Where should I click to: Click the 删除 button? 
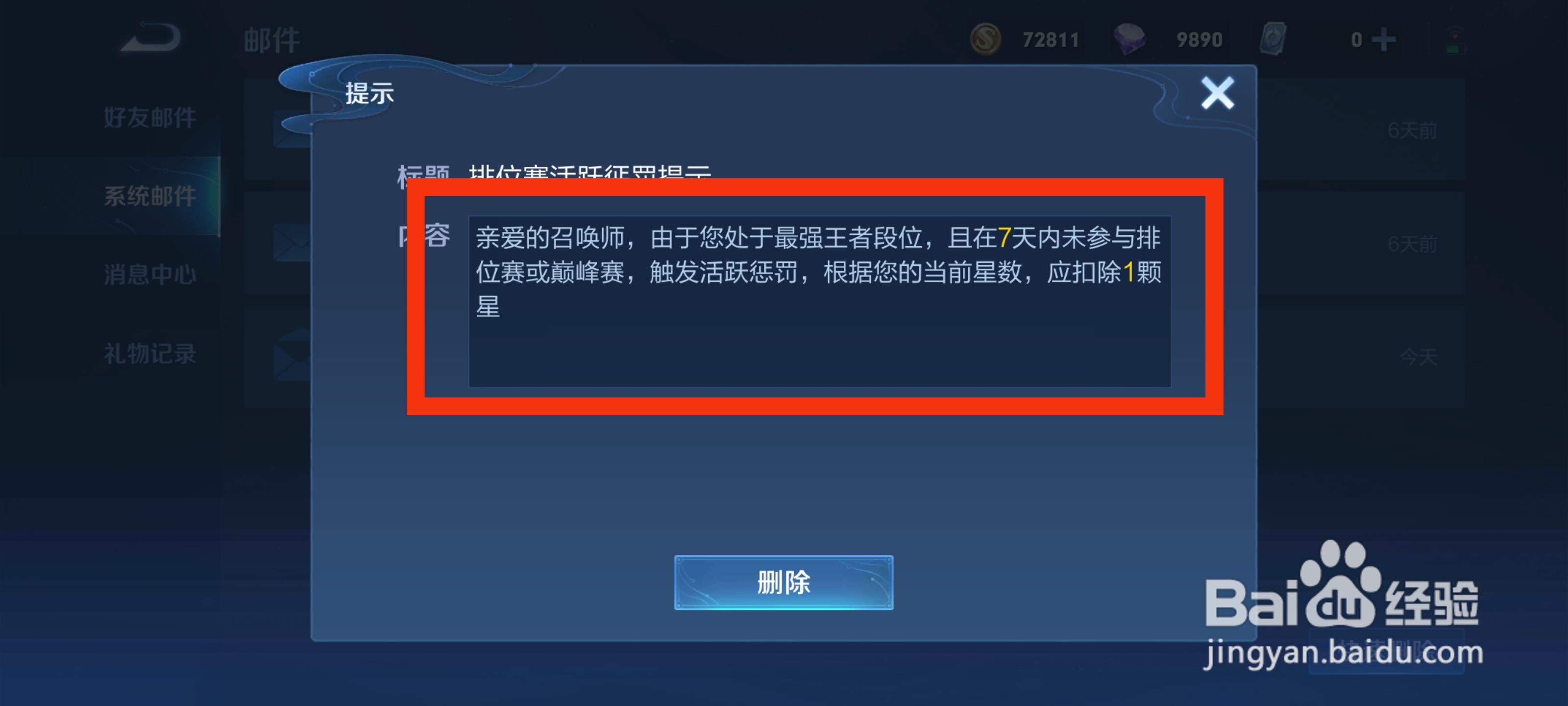(x=784, y=582)
